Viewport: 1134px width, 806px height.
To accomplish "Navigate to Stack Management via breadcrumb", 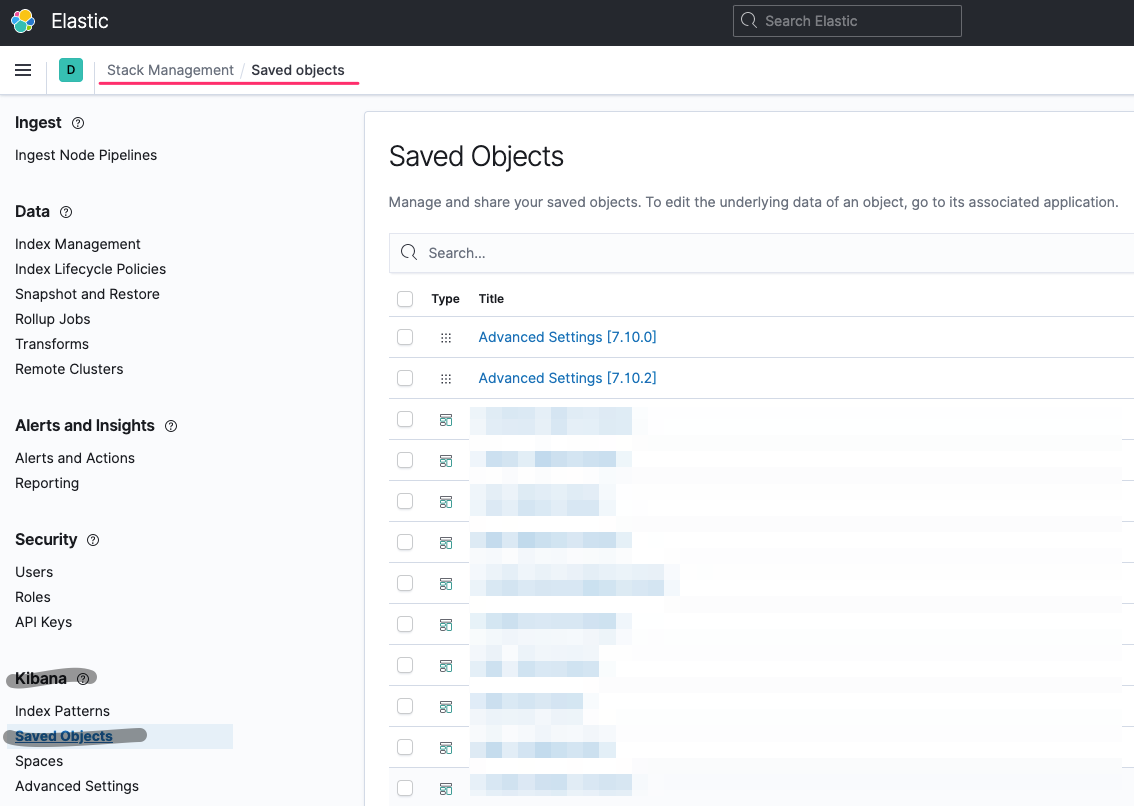I will [170, 70].
